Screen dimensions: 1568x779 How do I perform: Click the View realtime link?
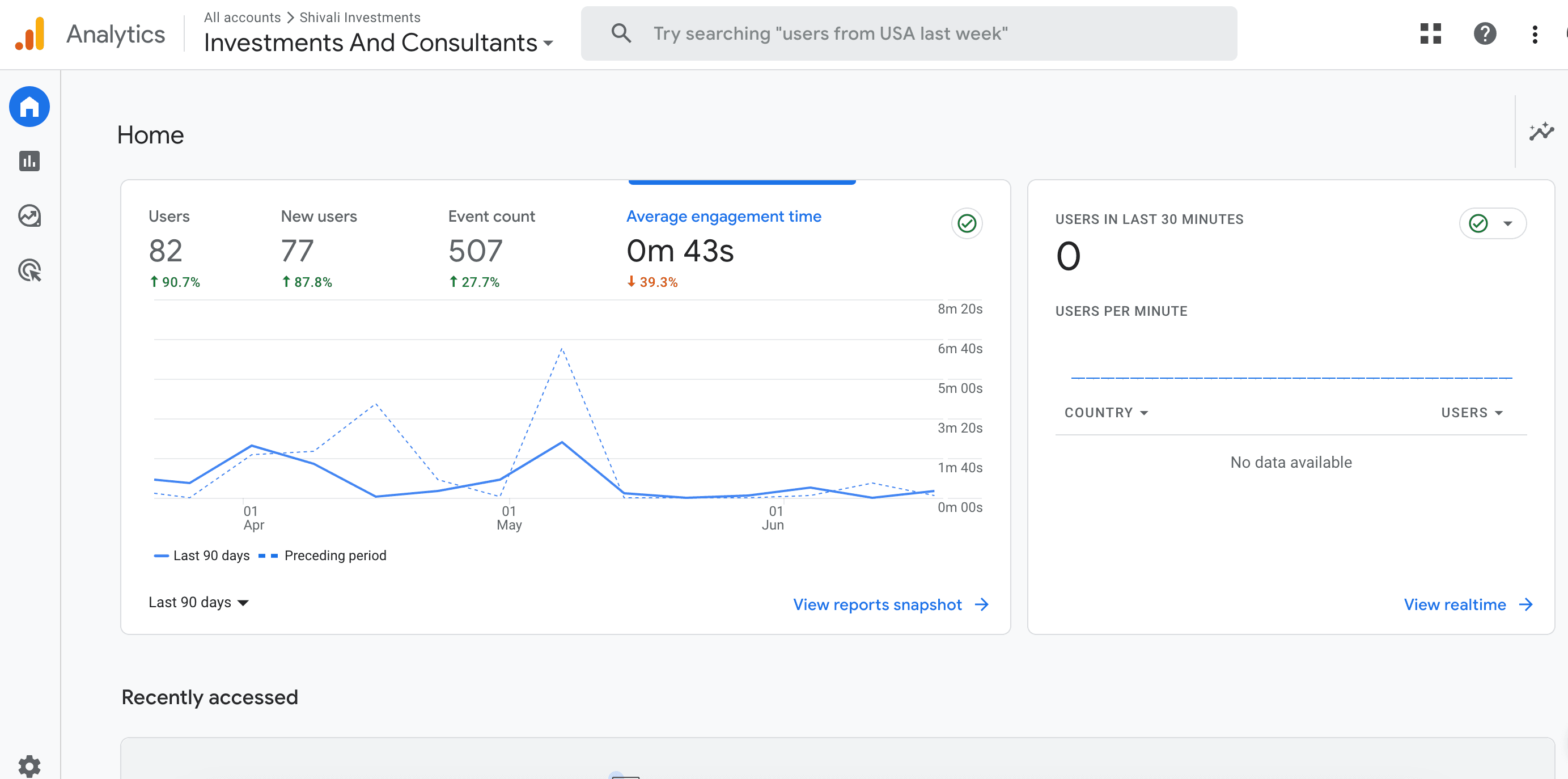click(x=1455, y=604)
